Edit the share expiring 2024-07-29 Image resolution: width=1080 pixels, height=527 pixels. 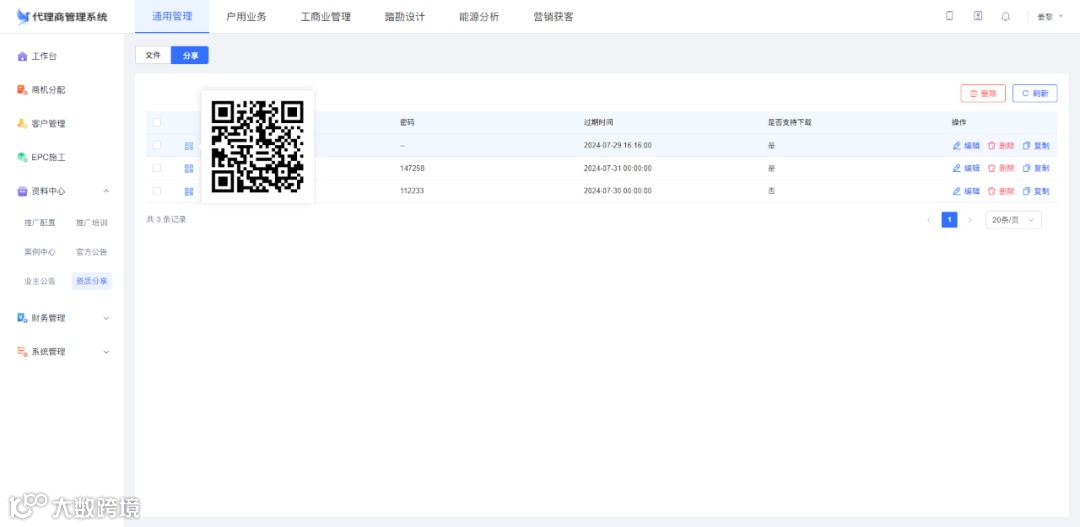pyautogui.click(x=966, y=146)
